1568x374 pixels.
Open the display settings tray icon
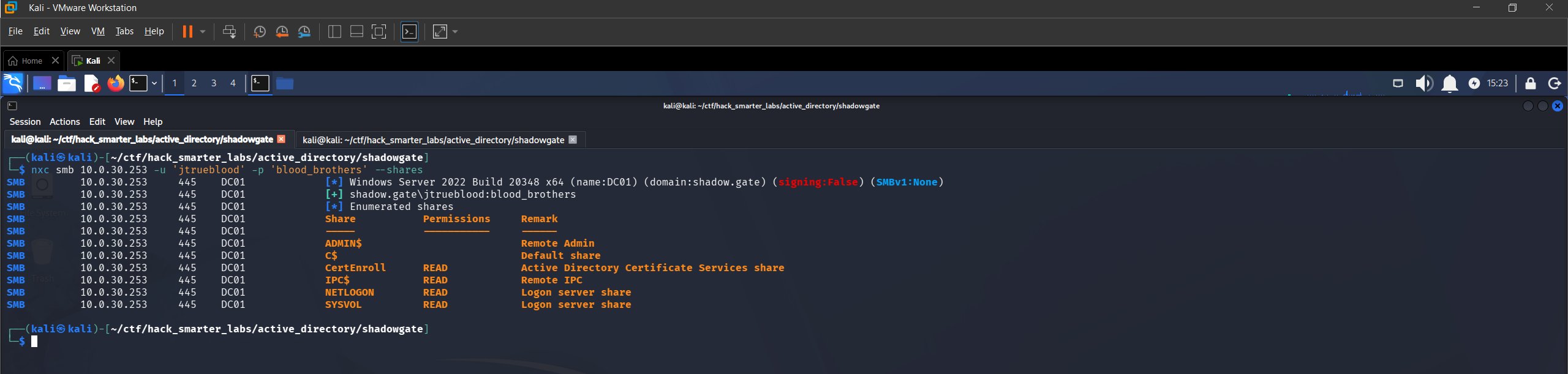[1398, 83]
